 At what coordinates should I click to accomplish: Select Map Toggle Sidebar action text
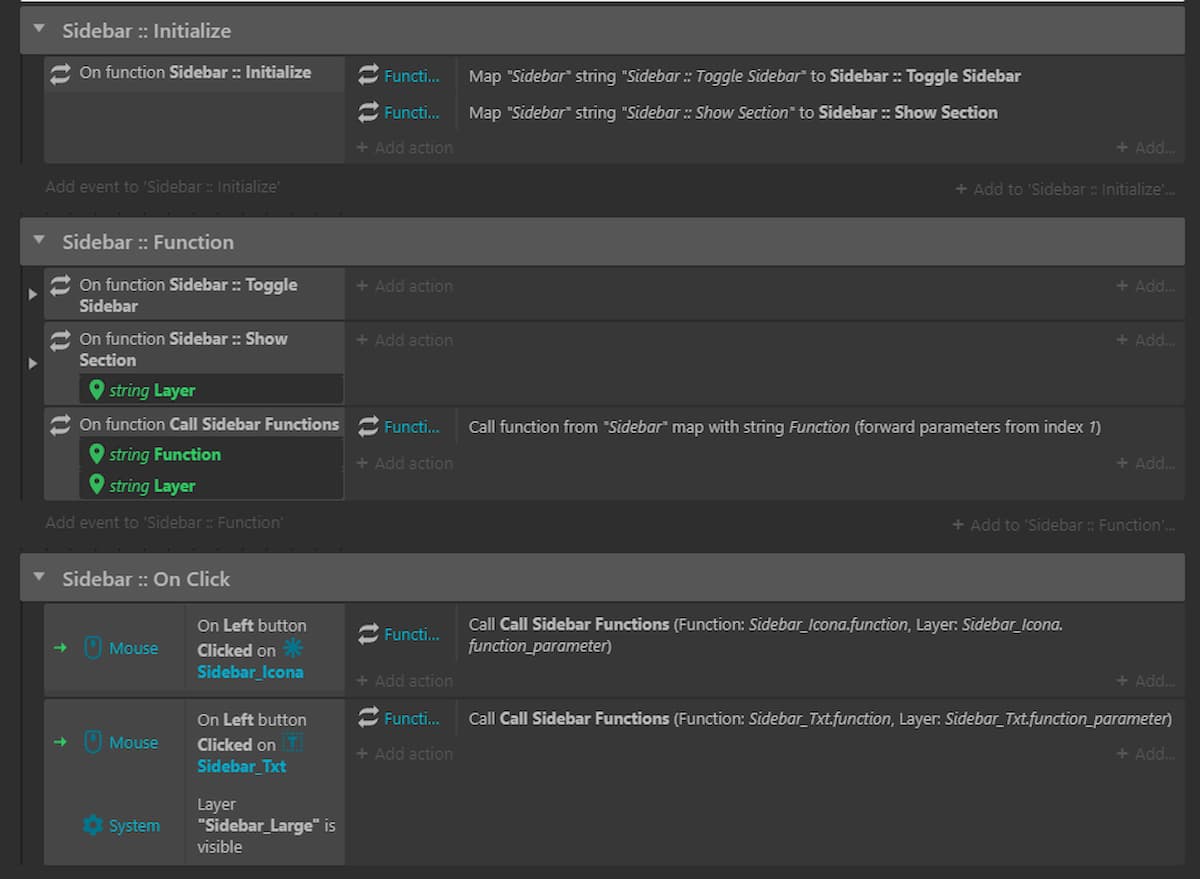(745, 76)
